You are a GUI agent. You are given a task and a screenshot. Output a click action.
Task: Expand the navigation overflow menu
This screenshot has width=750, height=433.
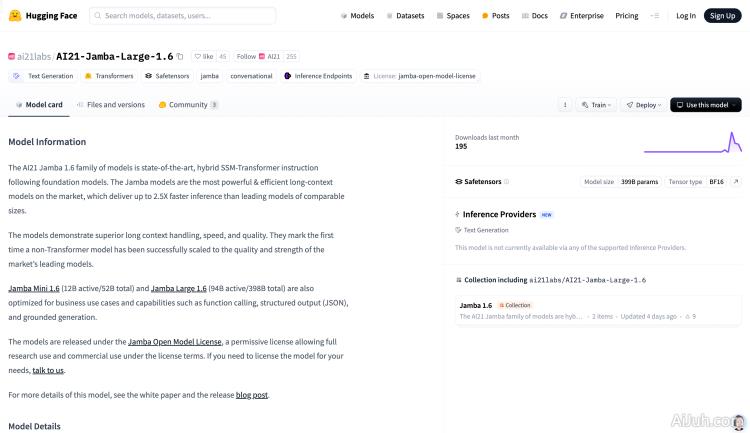[x=655, y=16]
